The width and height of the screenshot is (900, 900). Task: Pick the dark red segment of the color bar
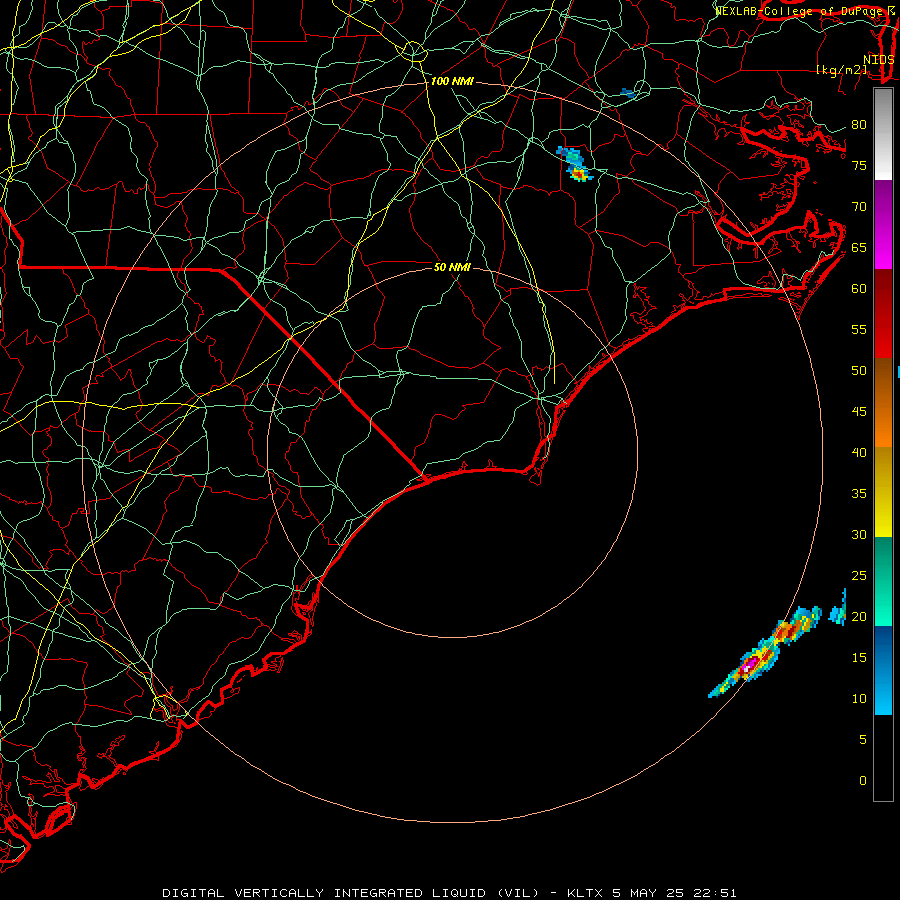[x=883, y=314]
